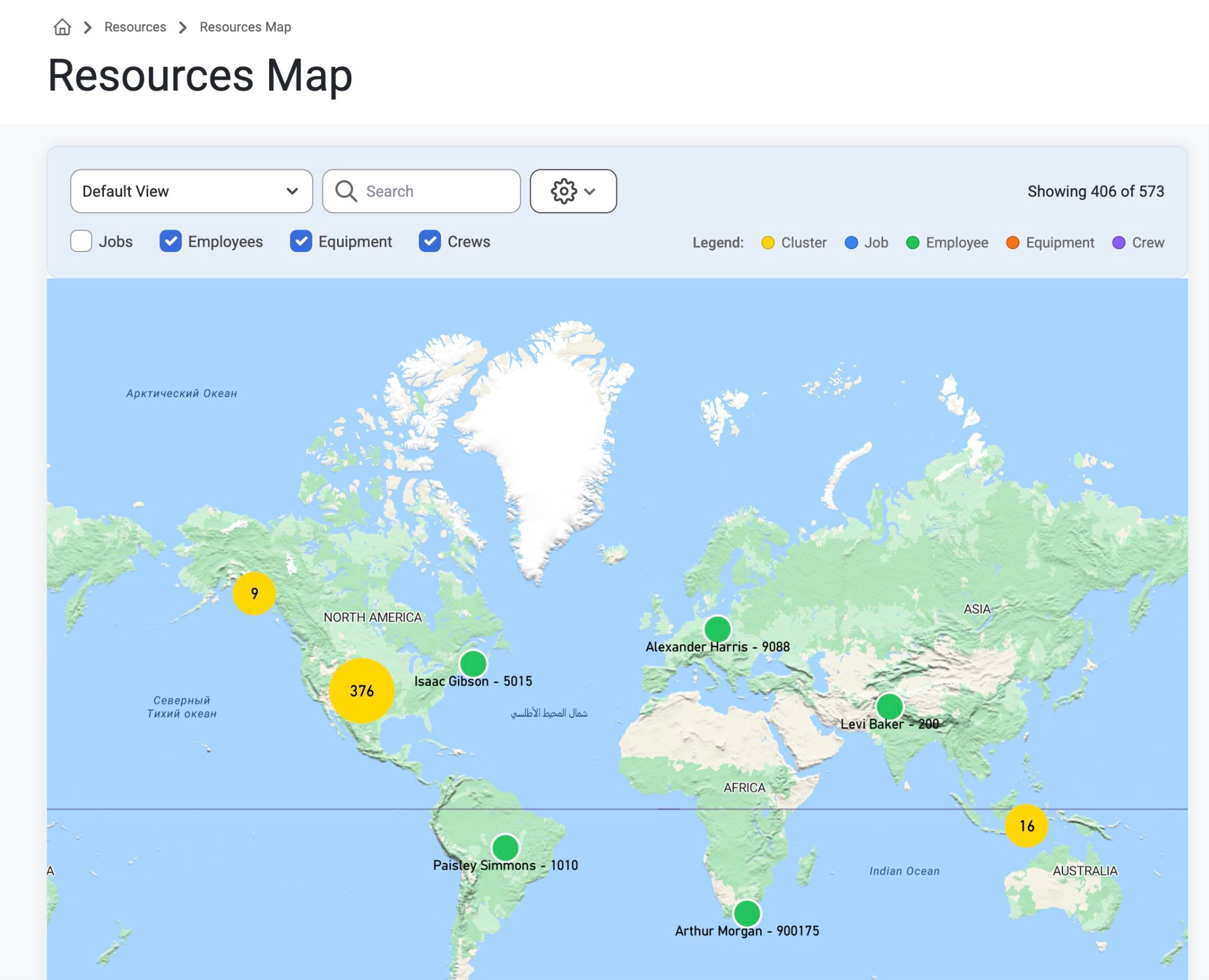
Task: Click the home breadcrumb icon
Action: click(62, 27)
